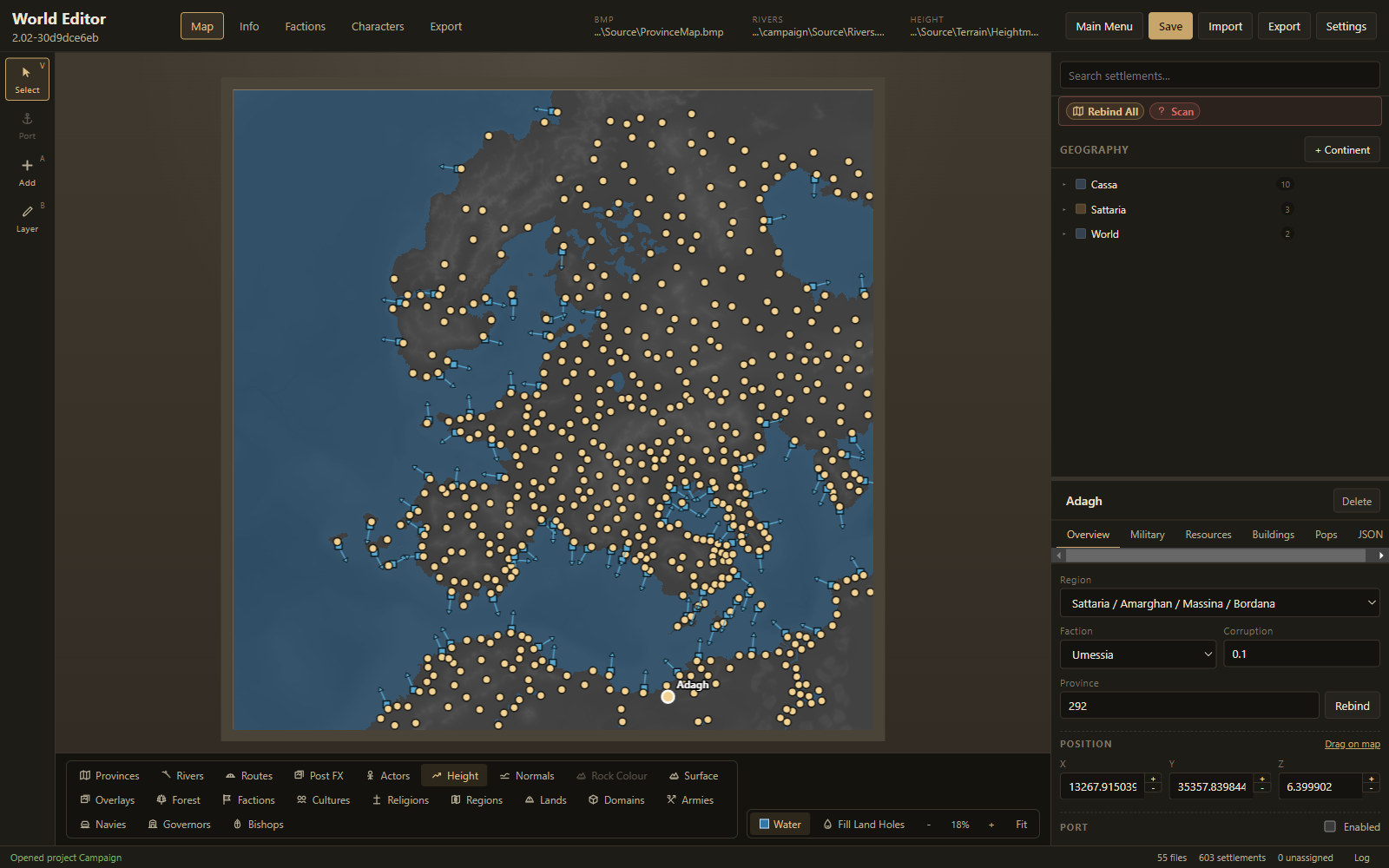Open the top Factions tab
1389x868 pixels.
tap(306, 26)
